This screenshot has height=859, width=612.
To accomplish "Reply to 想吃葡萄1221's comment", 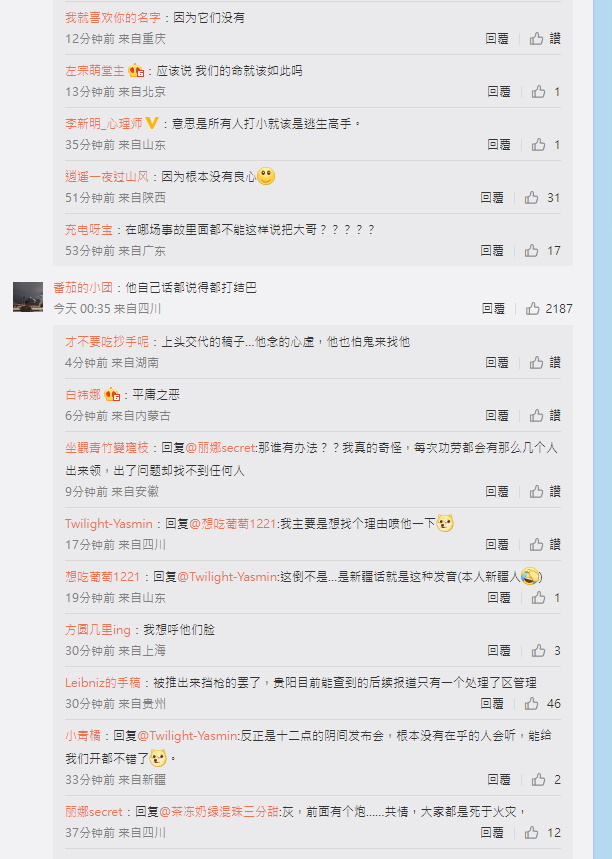I will 499,598.
